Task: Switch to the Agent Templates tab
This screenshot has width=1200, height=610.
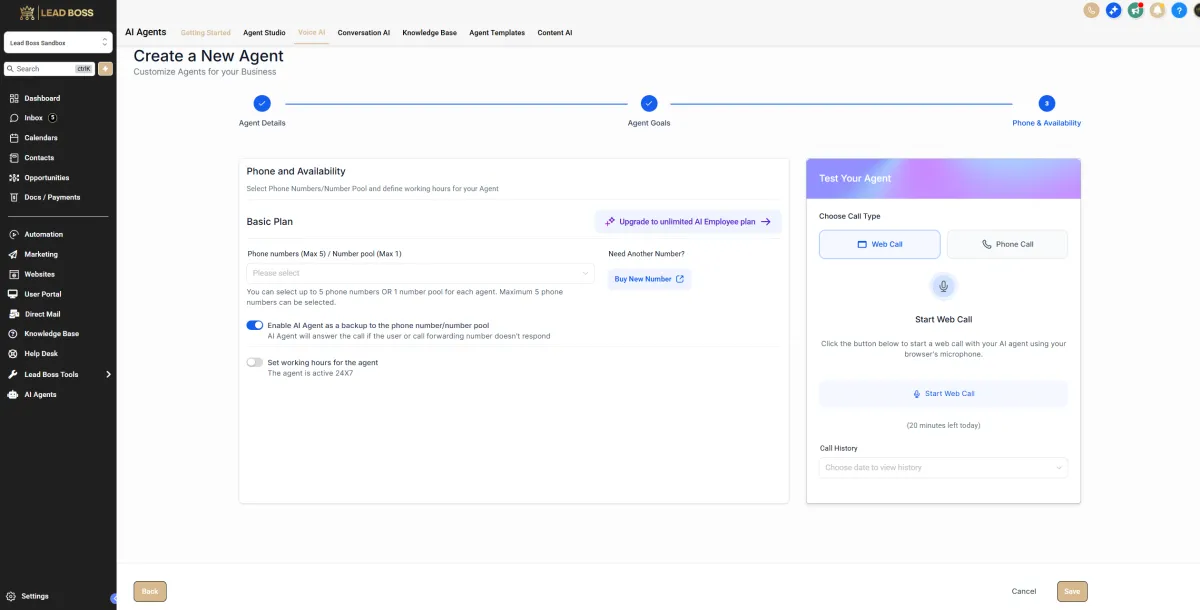Action: point(497,33)
